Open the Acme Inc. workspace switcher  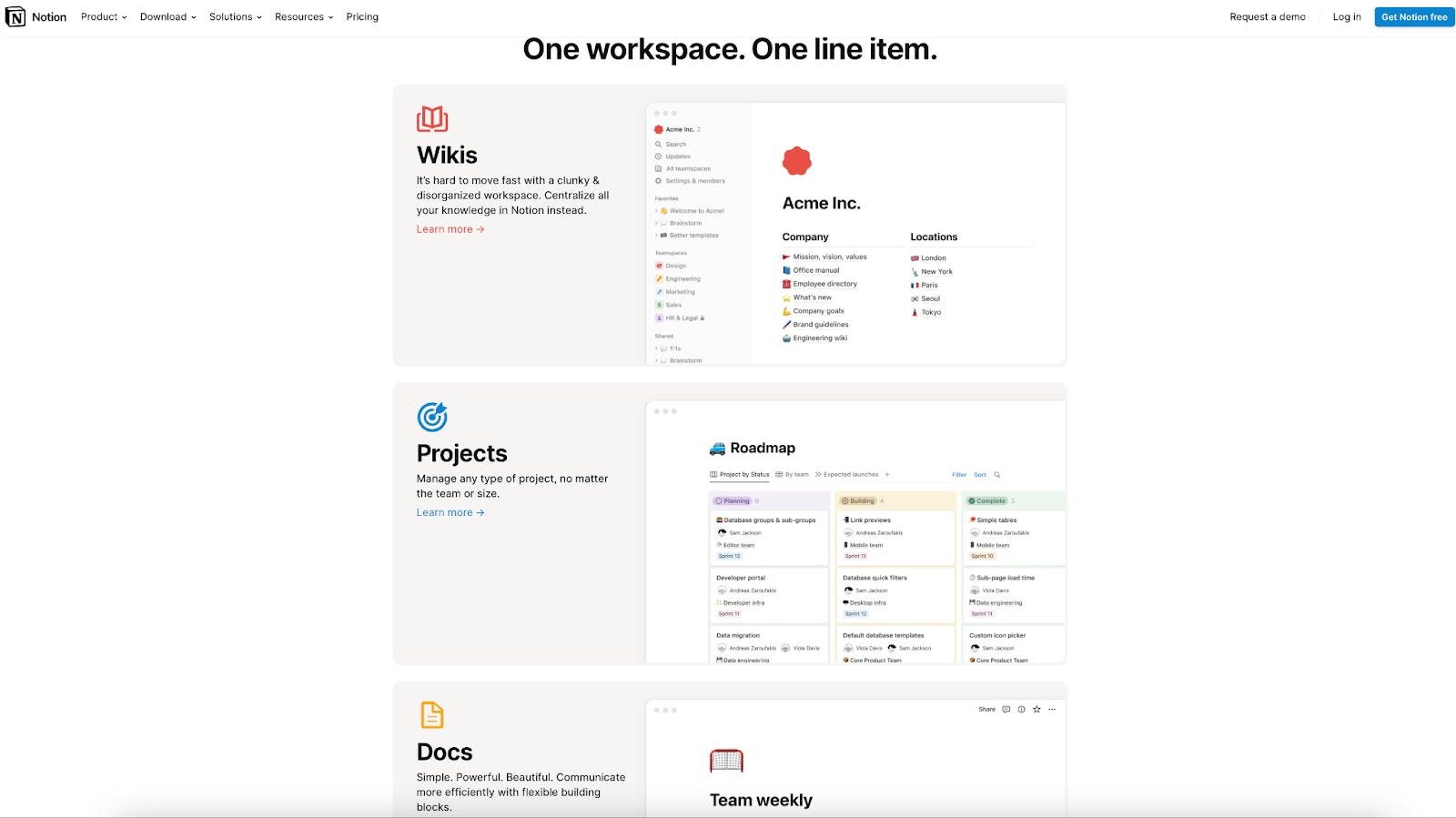[678, 129]
